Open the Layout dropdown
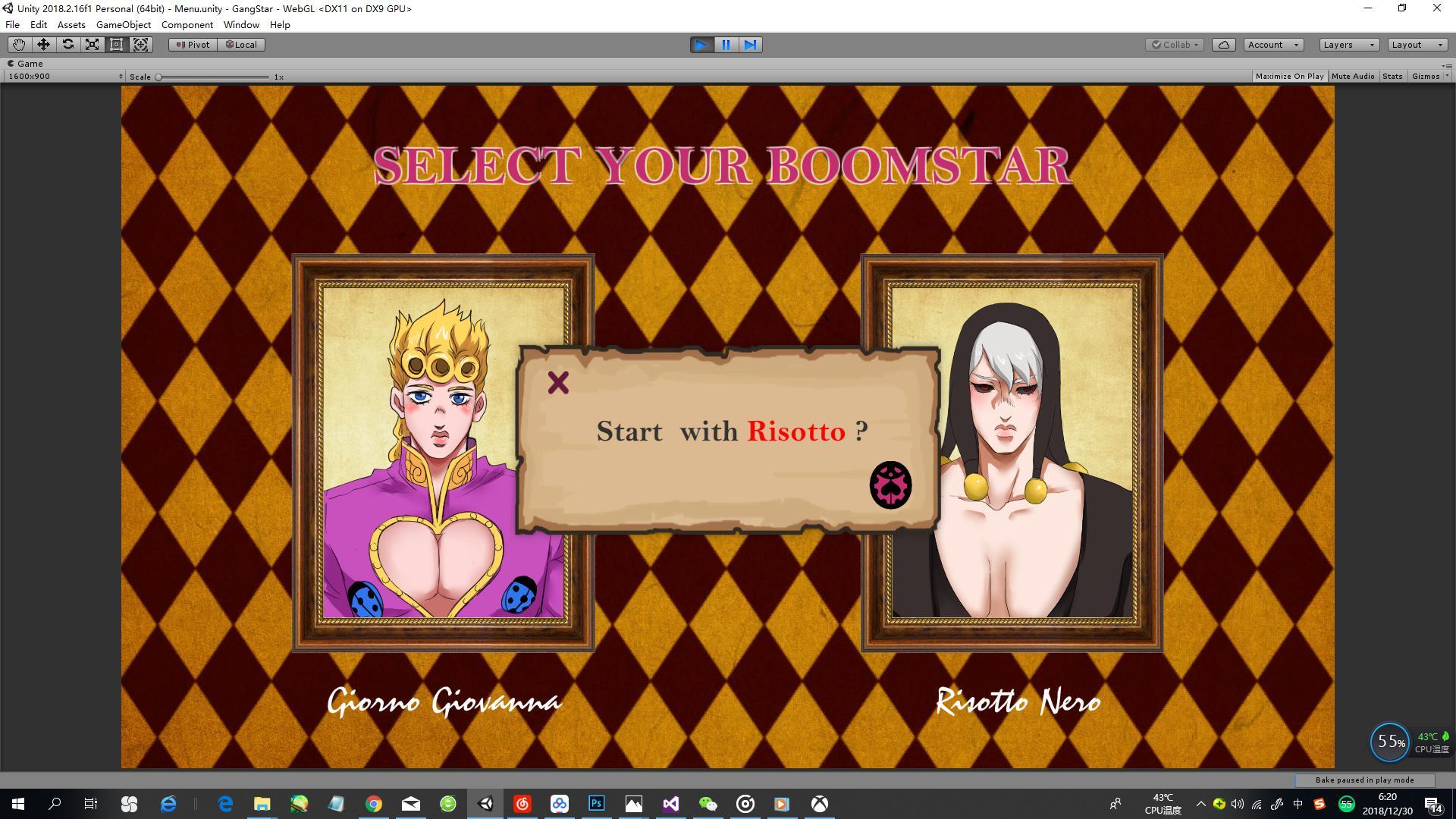This screenshot has width=1456, height=819. point(1416,45)
